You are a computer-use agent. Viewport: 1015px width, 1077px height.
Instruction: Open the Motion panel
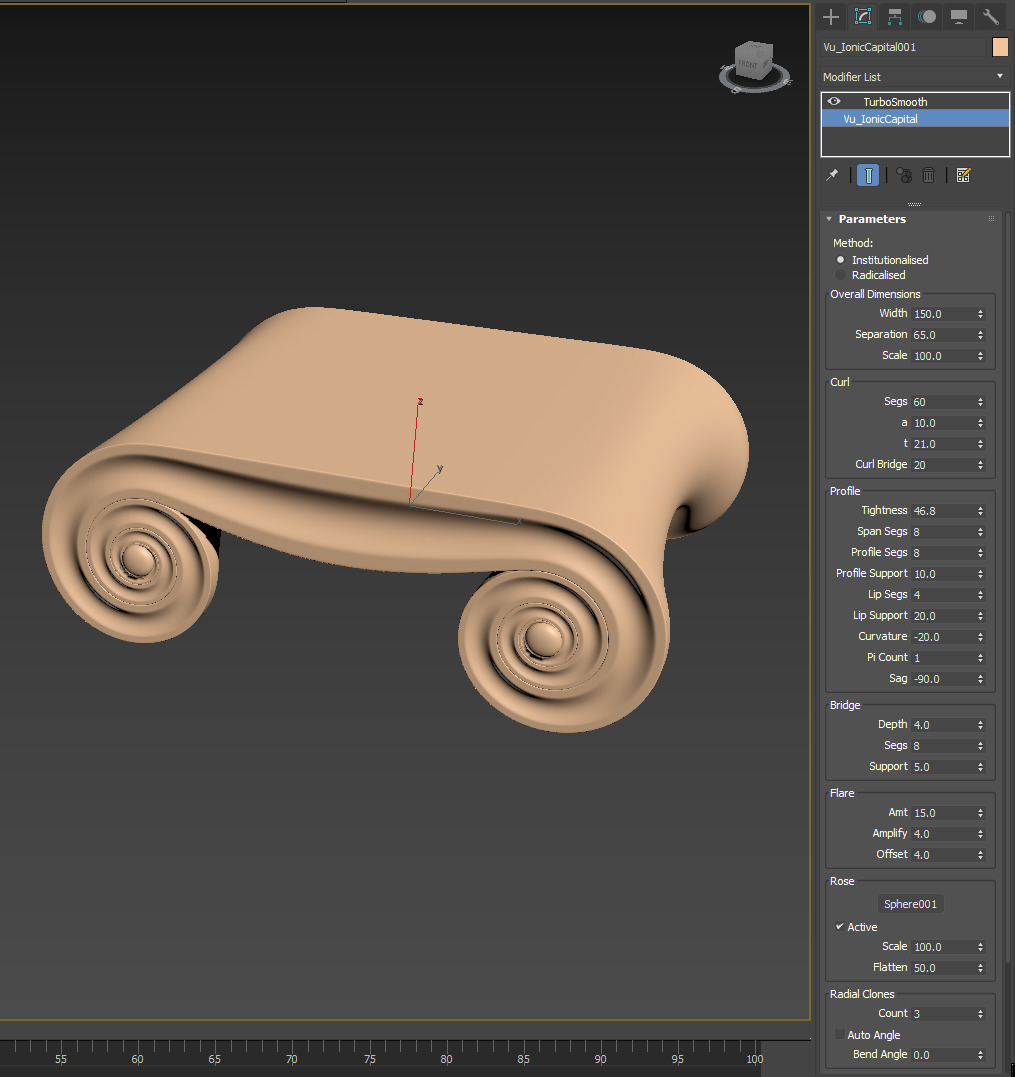pyautogui.click(x=927, y=17)
